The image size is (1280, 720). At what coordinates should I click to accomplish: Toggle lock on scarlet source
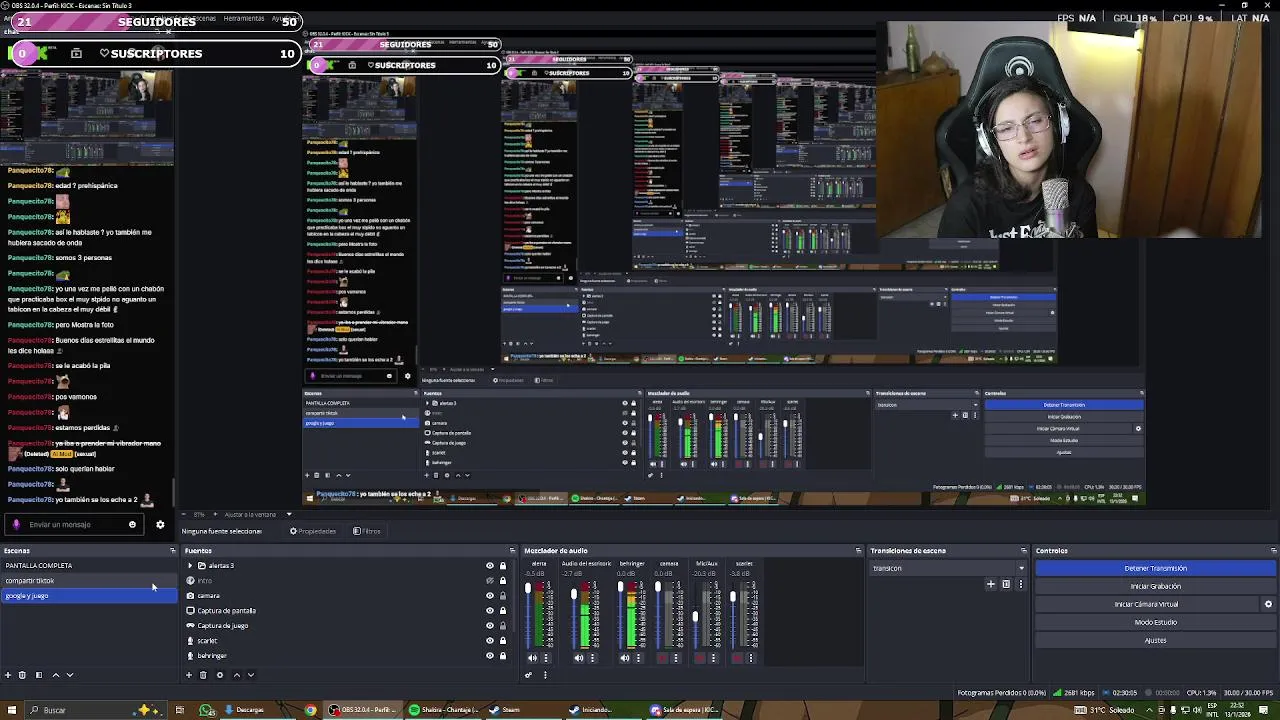click(x=503, y=641)
